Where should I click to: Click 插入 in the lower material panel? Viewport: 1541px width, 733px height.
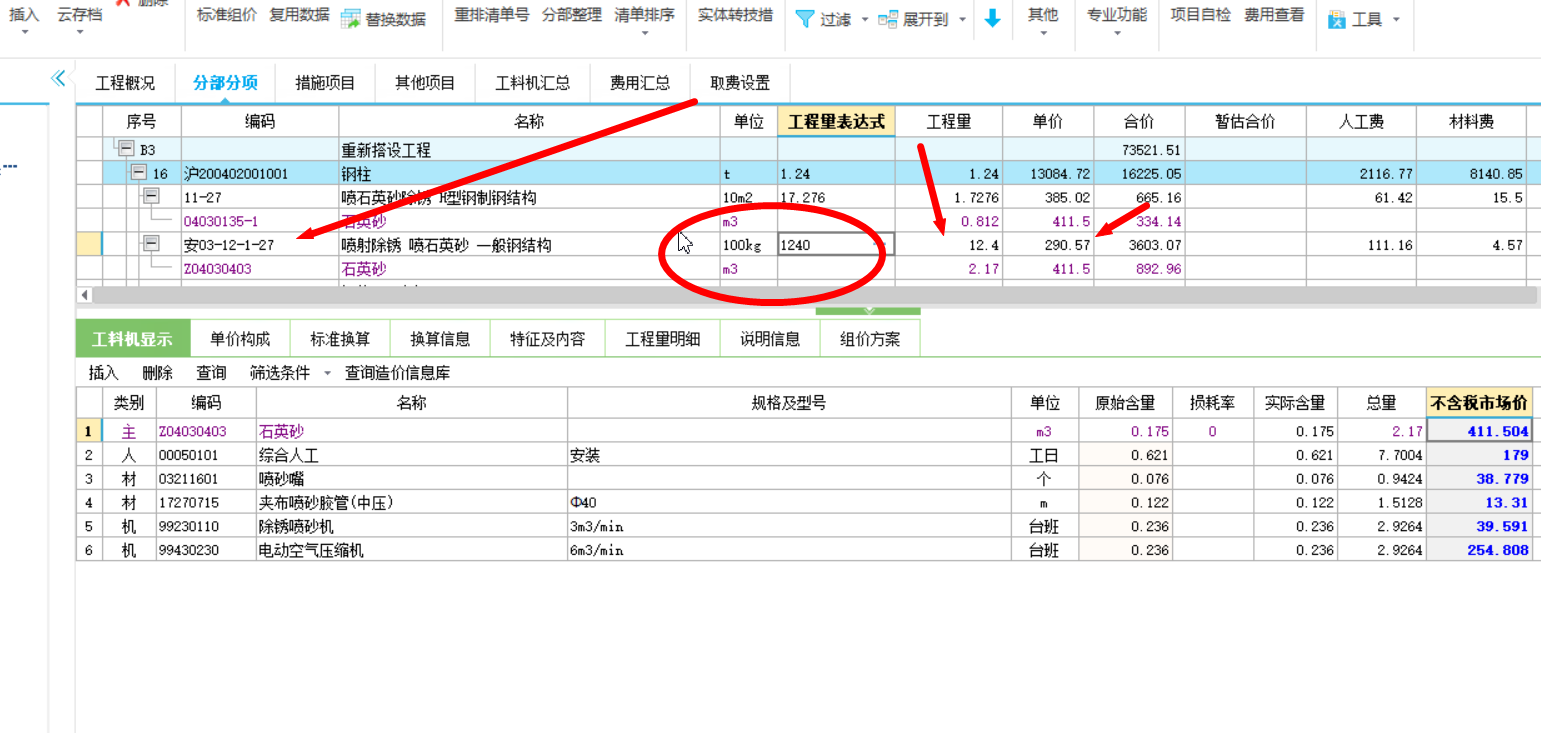coord(104,373)
